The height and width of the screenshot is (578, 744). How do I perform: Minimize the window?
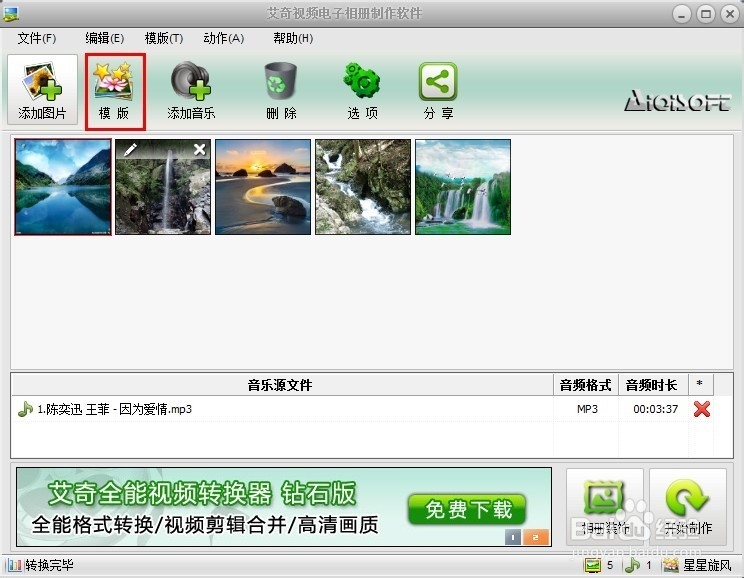pyautogui.click(x=681, y=15)
